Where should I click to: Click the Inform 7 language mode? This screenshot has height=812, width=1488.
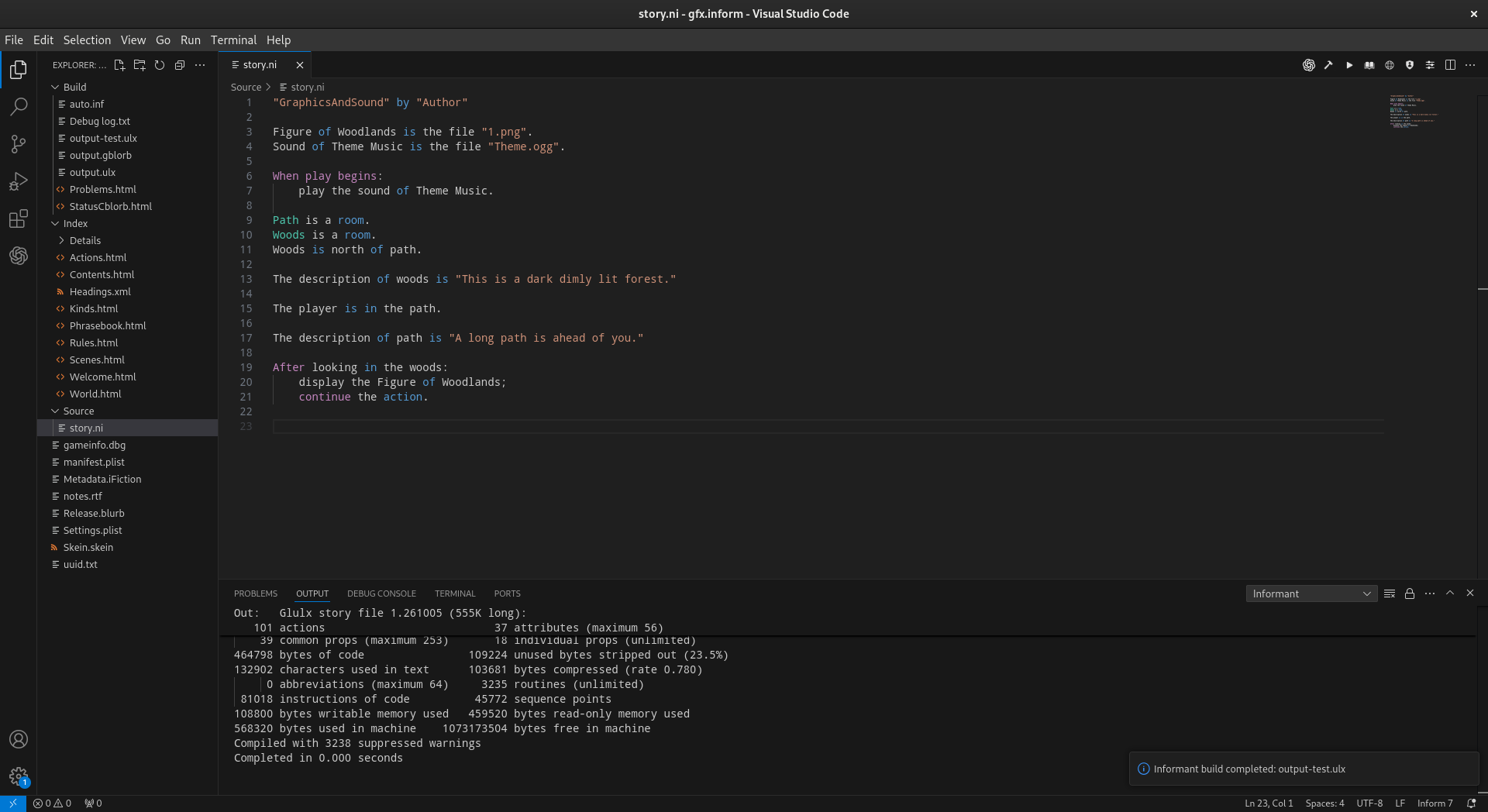click(x=1435, y=803)
